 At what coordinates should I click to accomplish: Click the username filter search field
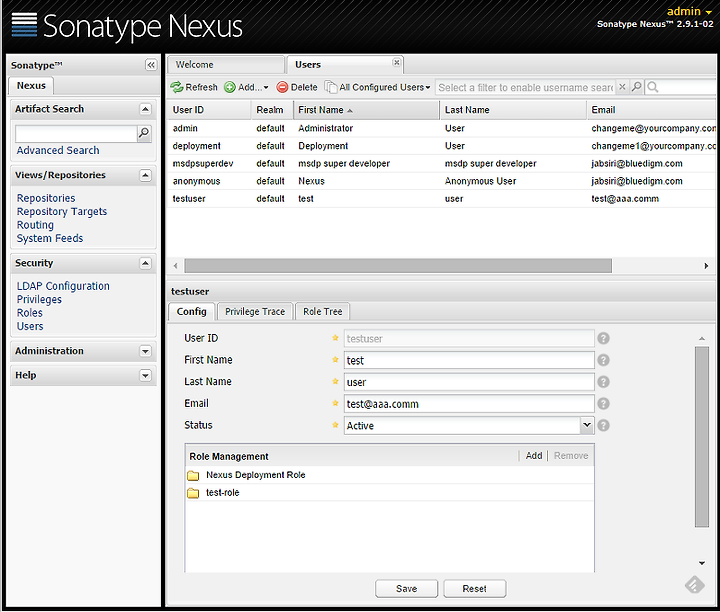pyautogui.click(x=525, y=87)
